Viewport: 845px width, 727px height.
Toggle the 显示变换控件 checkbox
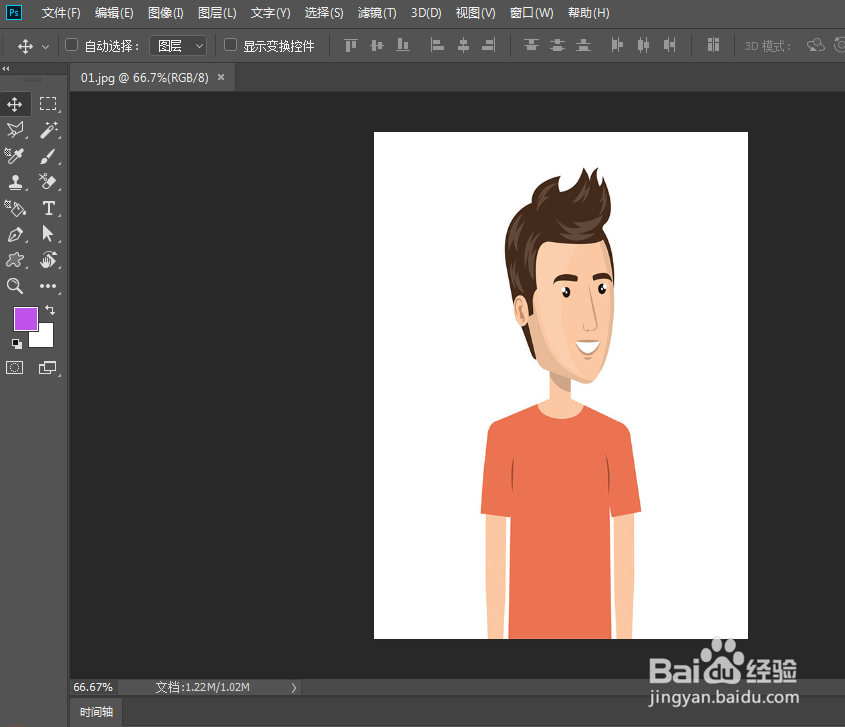[230, 45]
